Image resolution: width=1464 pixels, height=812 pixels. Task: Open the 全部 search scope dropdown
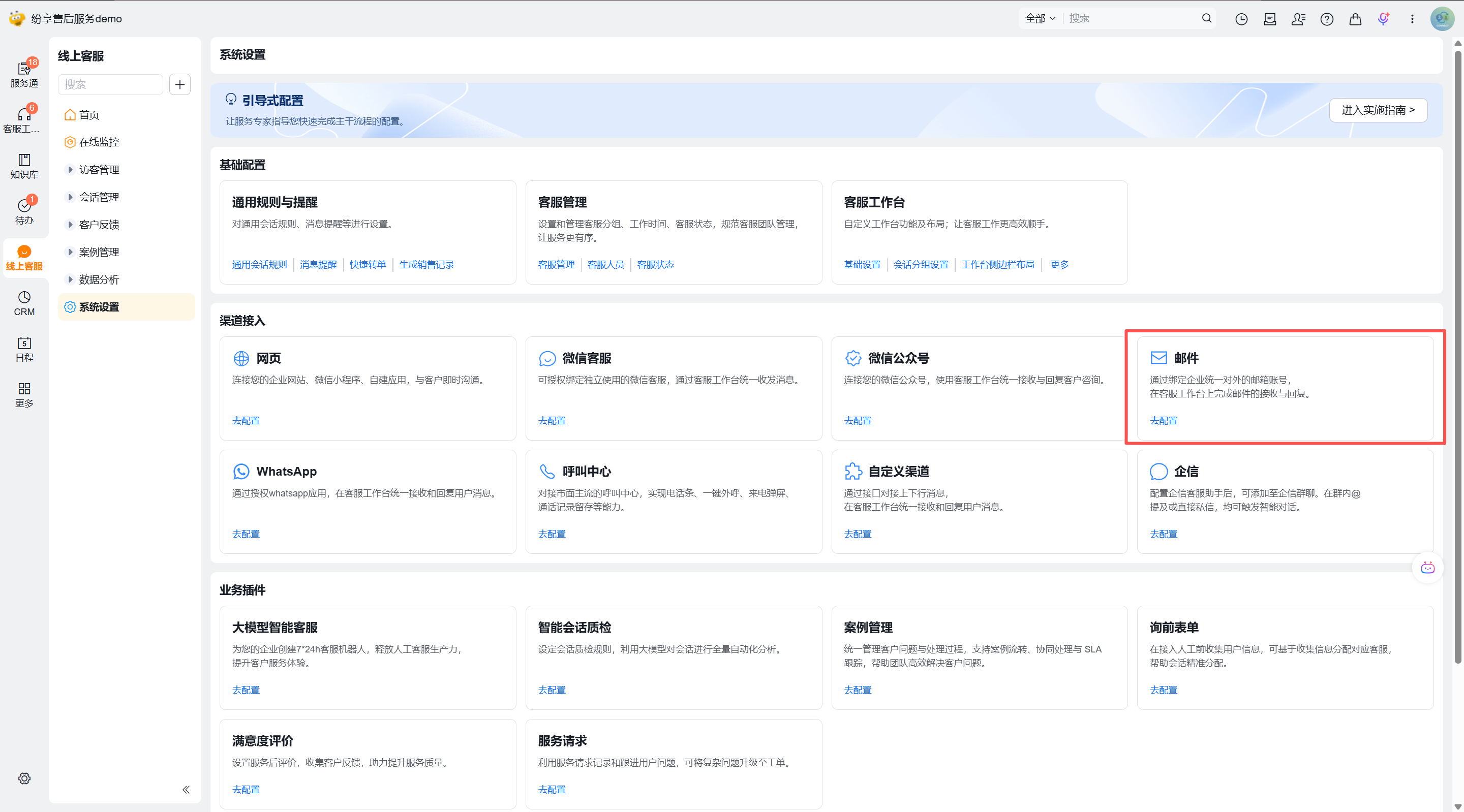pos(1040,18)
